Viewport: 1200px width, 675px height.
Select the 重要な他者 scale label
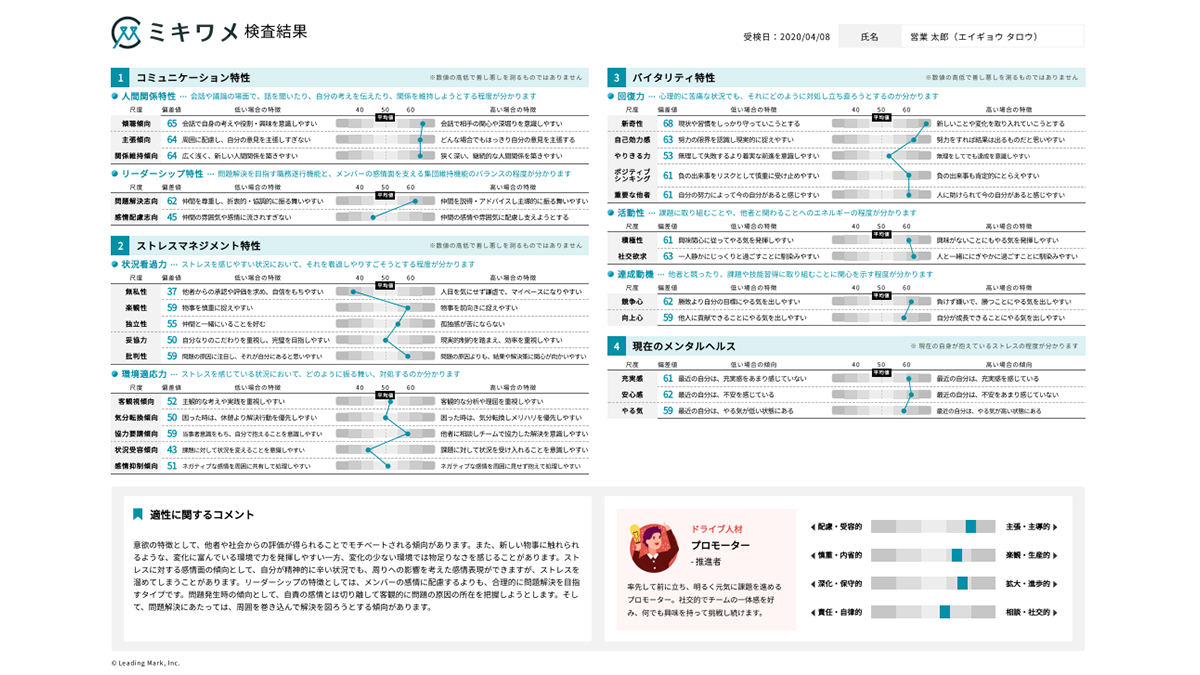tap(632, 195)
